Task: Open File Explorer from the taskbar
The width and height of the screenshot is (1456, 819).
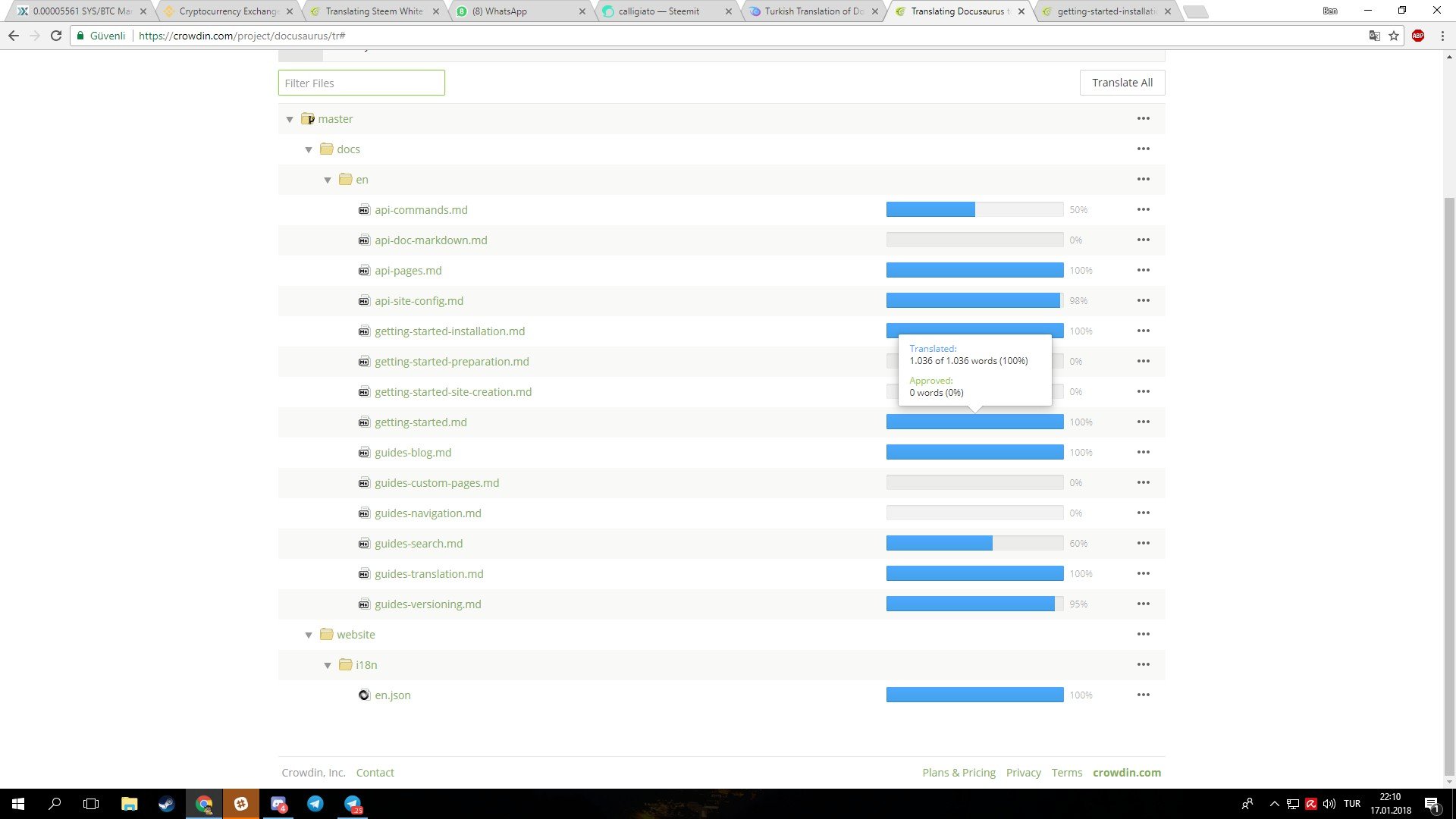Action: pos(130,804)
